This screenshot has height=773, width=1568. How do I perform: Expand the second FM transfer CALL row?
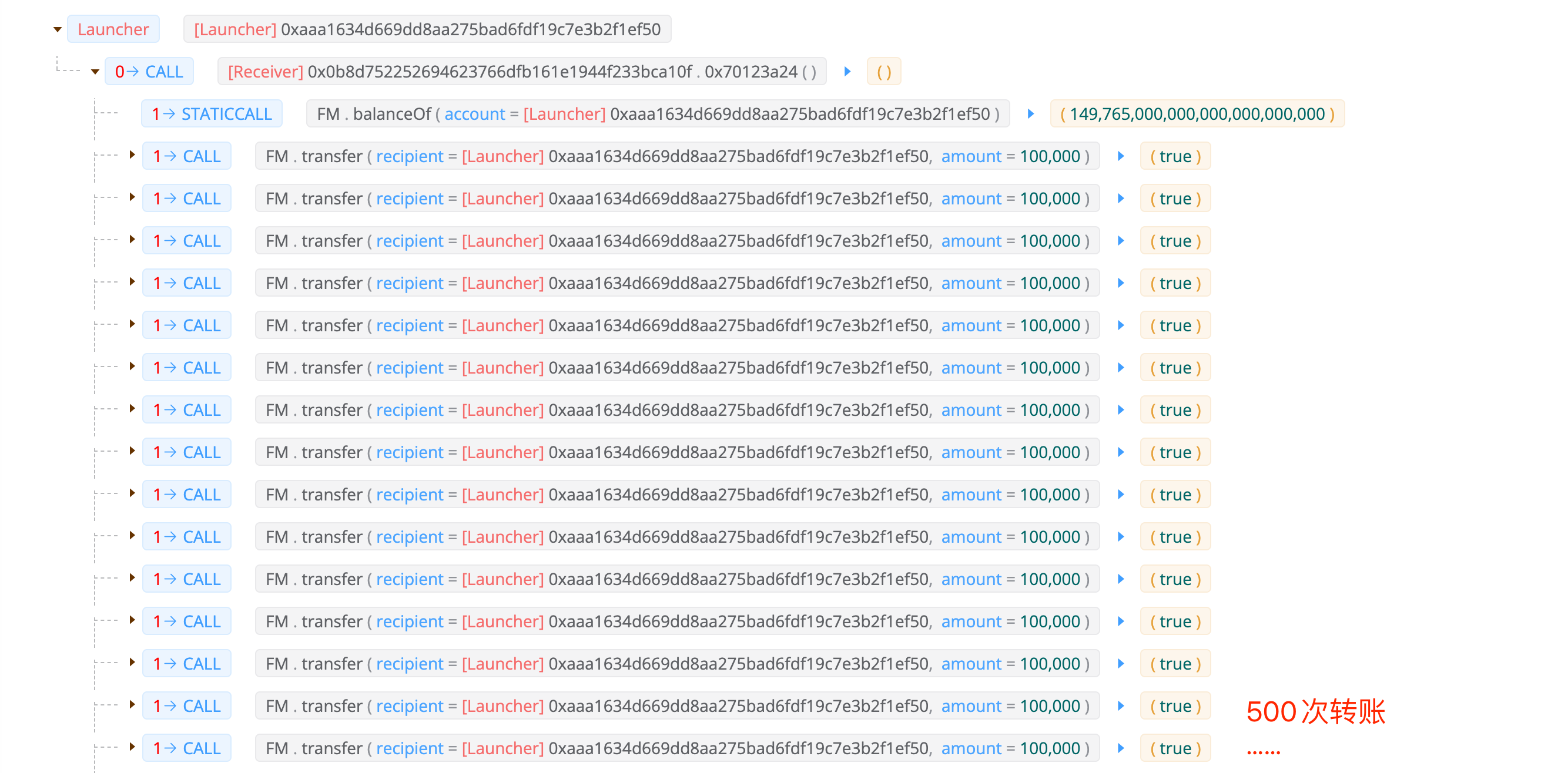132,197
